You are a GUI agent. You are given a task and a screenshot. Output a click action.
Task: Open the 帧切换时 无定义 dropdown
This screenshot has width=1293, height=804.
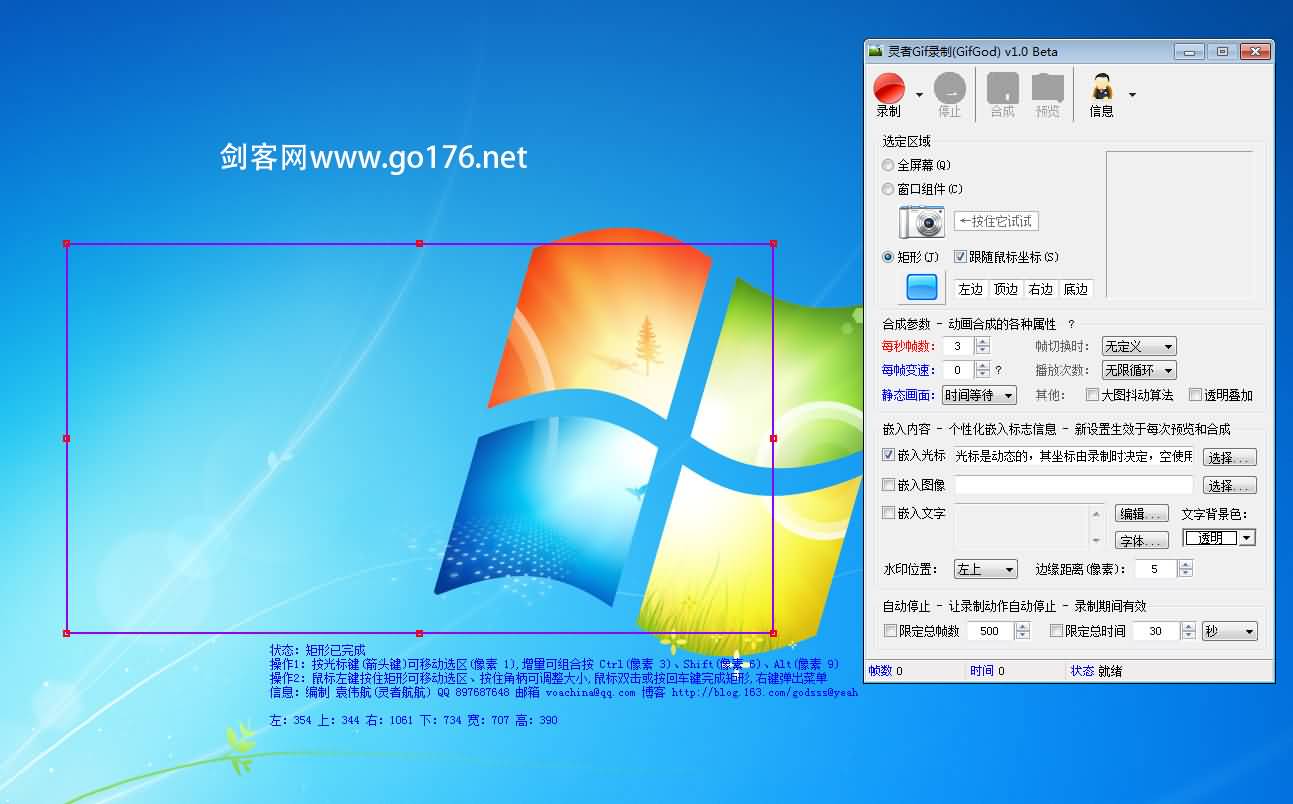pos(1139,346)
